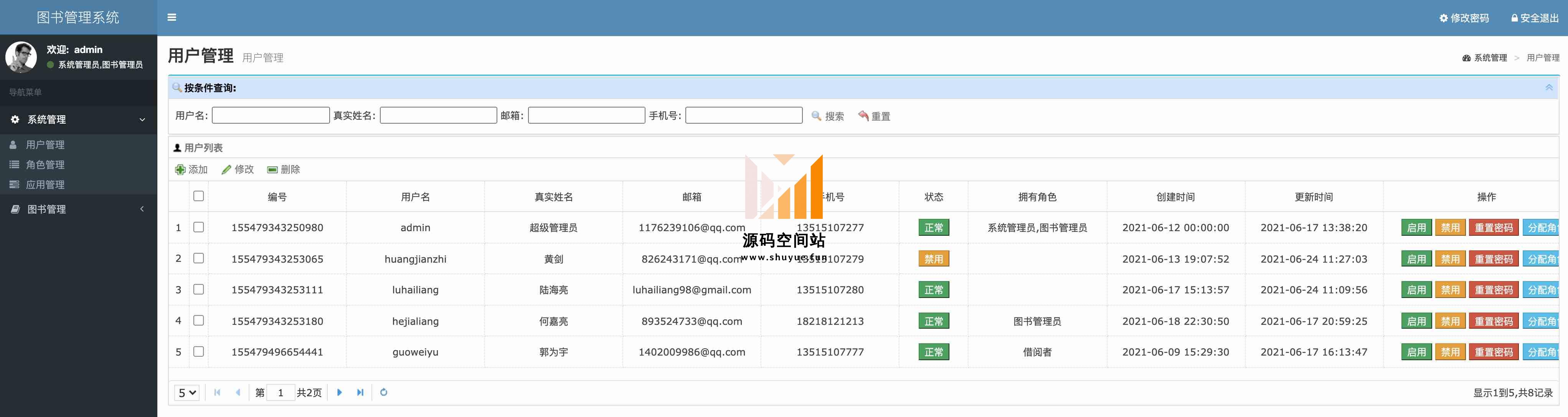Click the 图书管理系统 title logo
Image resolution: width=1568 pixels, height=417 pixels.
pos(78,17)
